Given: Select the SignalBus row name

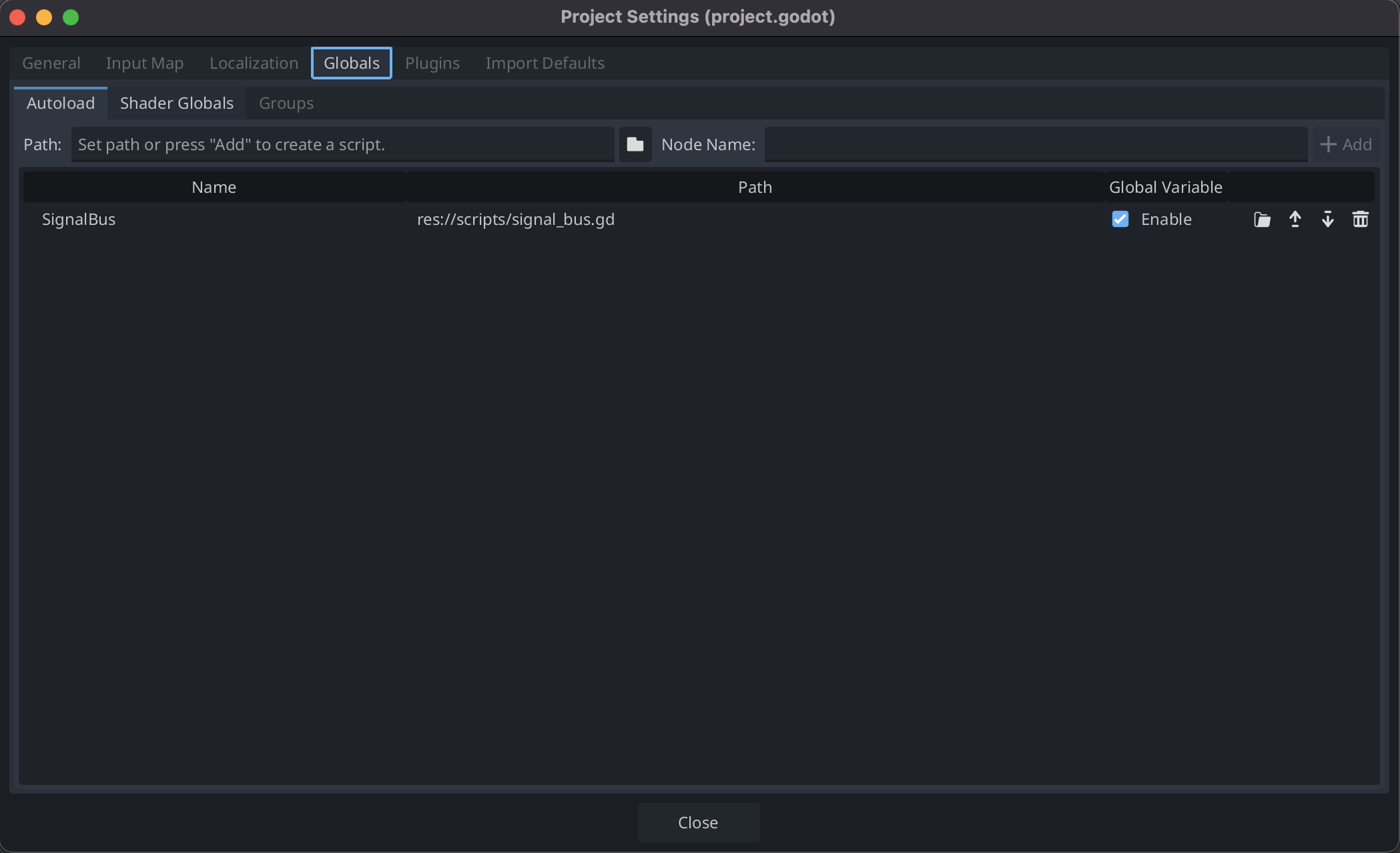Looking at the screenshot, I should [79, 220].
